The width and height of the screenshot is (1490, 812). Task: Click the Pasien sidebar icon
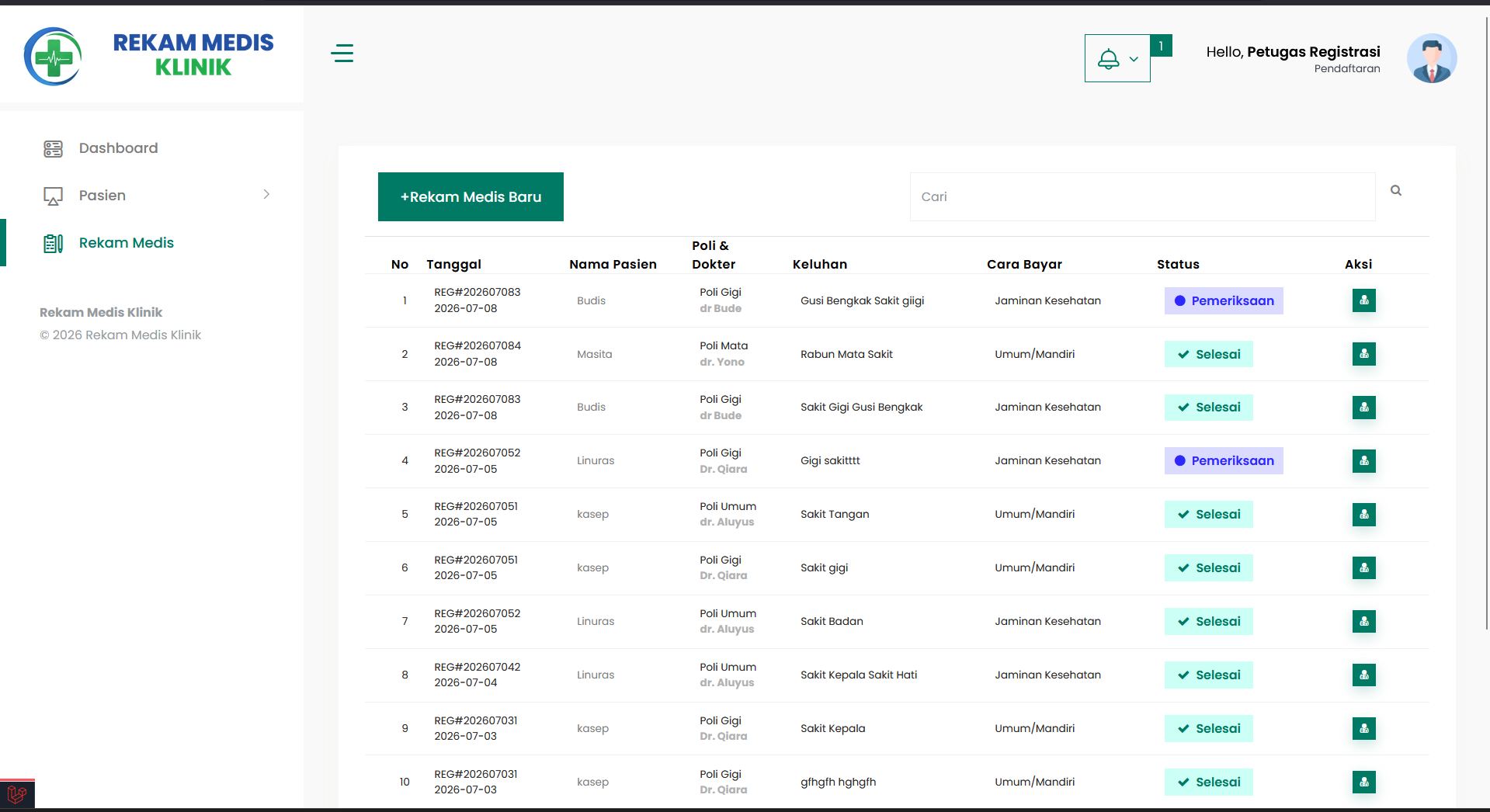click(x=53, y=196)
